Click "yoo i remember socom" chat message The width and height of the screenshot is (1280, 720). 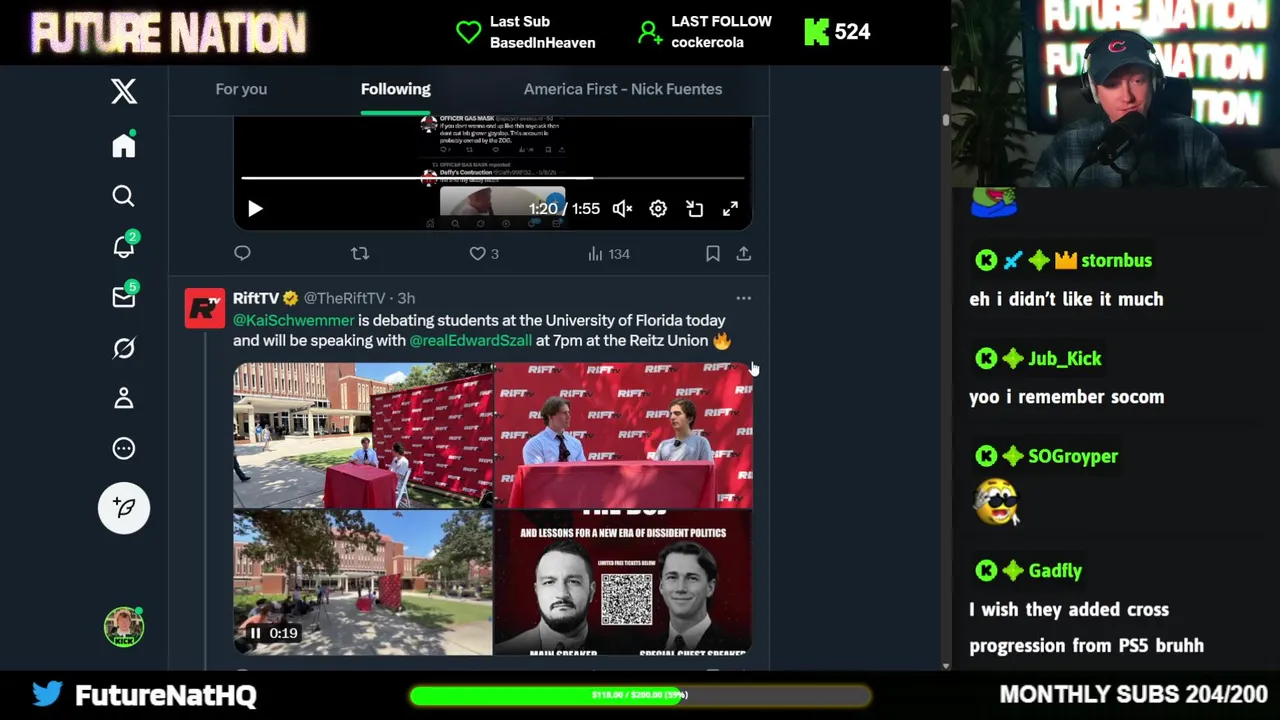1066,397
